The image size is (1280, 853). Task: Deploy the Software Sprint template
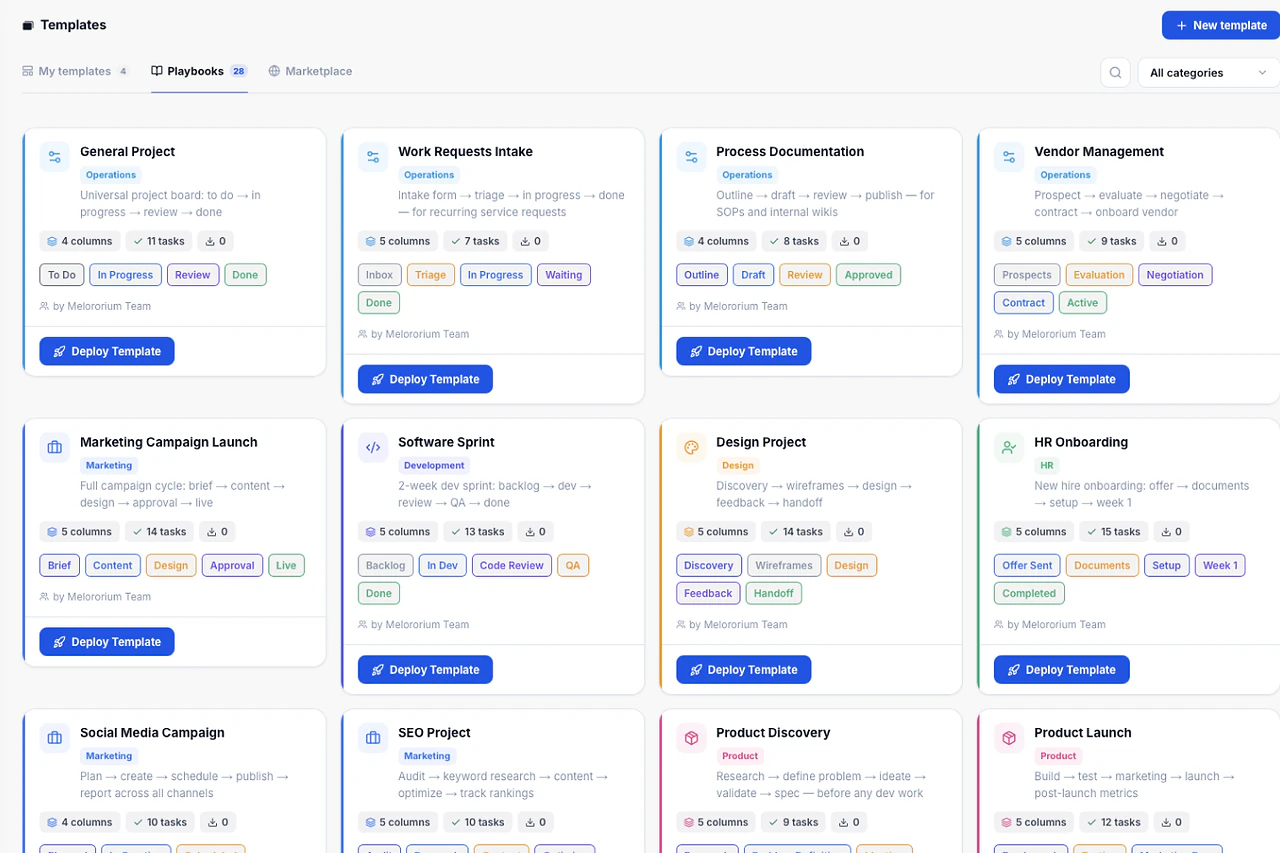[x=425, y=670]
